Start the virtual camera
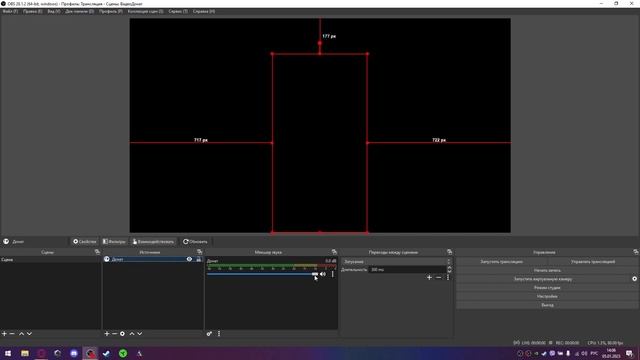640x360 pixels. (x=543, y=279)
